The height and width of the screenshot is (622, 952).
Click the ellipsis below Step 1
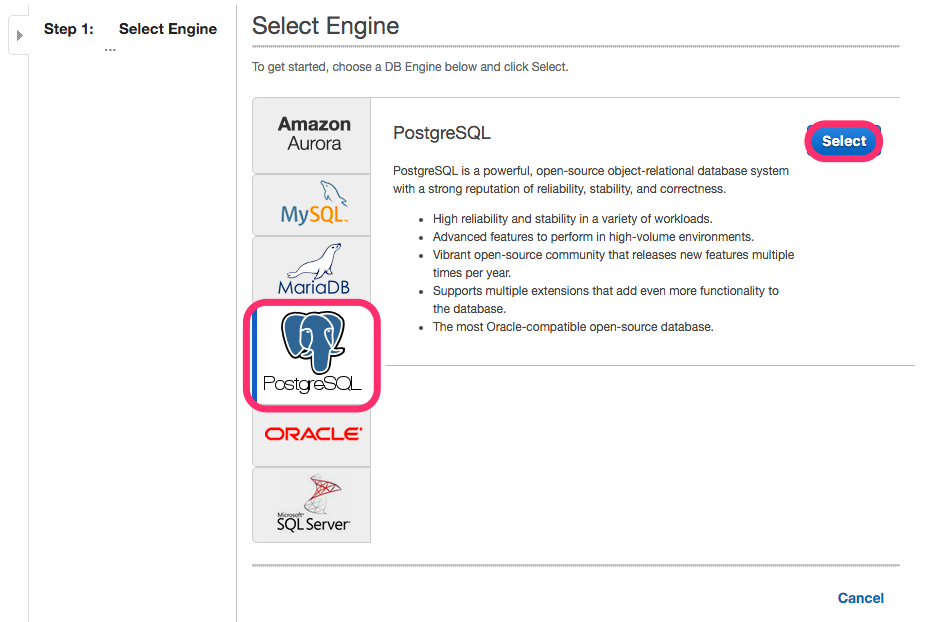[110, 50]
